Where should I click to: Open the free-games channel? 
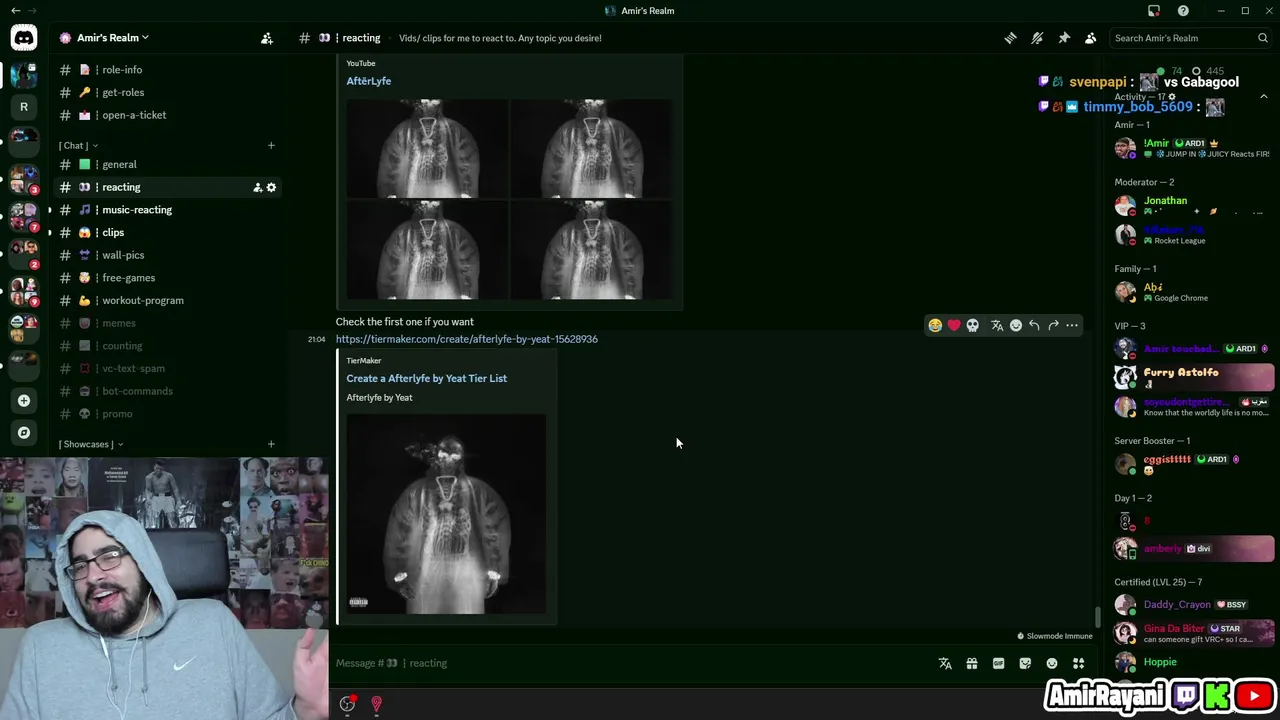[x=167, y=278]
